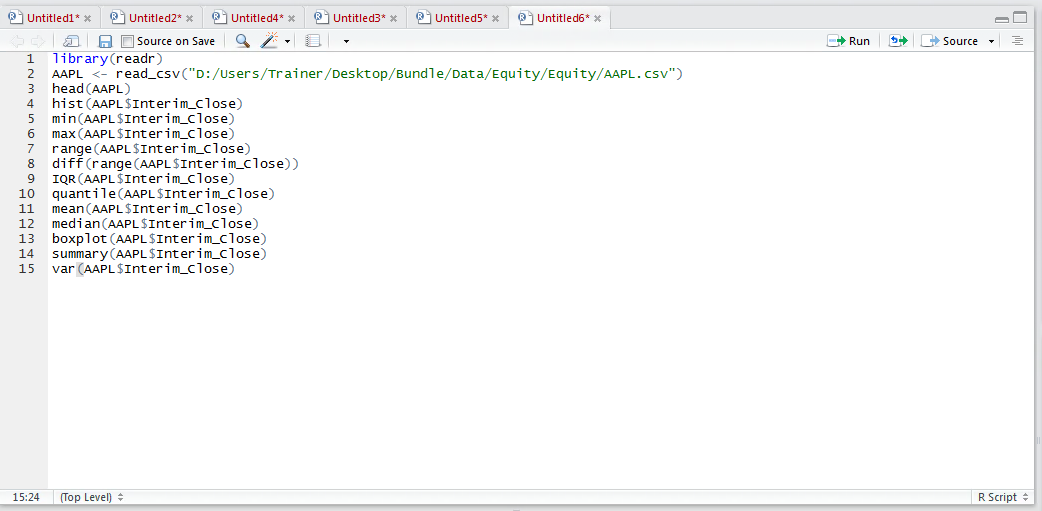Image resolution: width=1042 pixels, height=511 pixels.
Task: Close the Untitled6 tab
Action: (597, 19)
